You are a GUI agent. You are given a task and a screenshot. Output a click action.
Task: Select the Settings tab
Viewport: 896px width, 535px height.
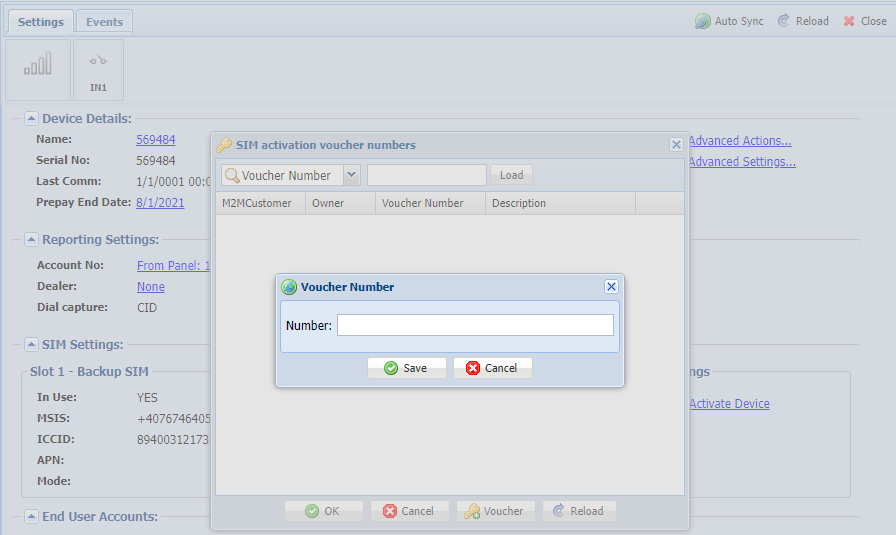click(41, 22)
